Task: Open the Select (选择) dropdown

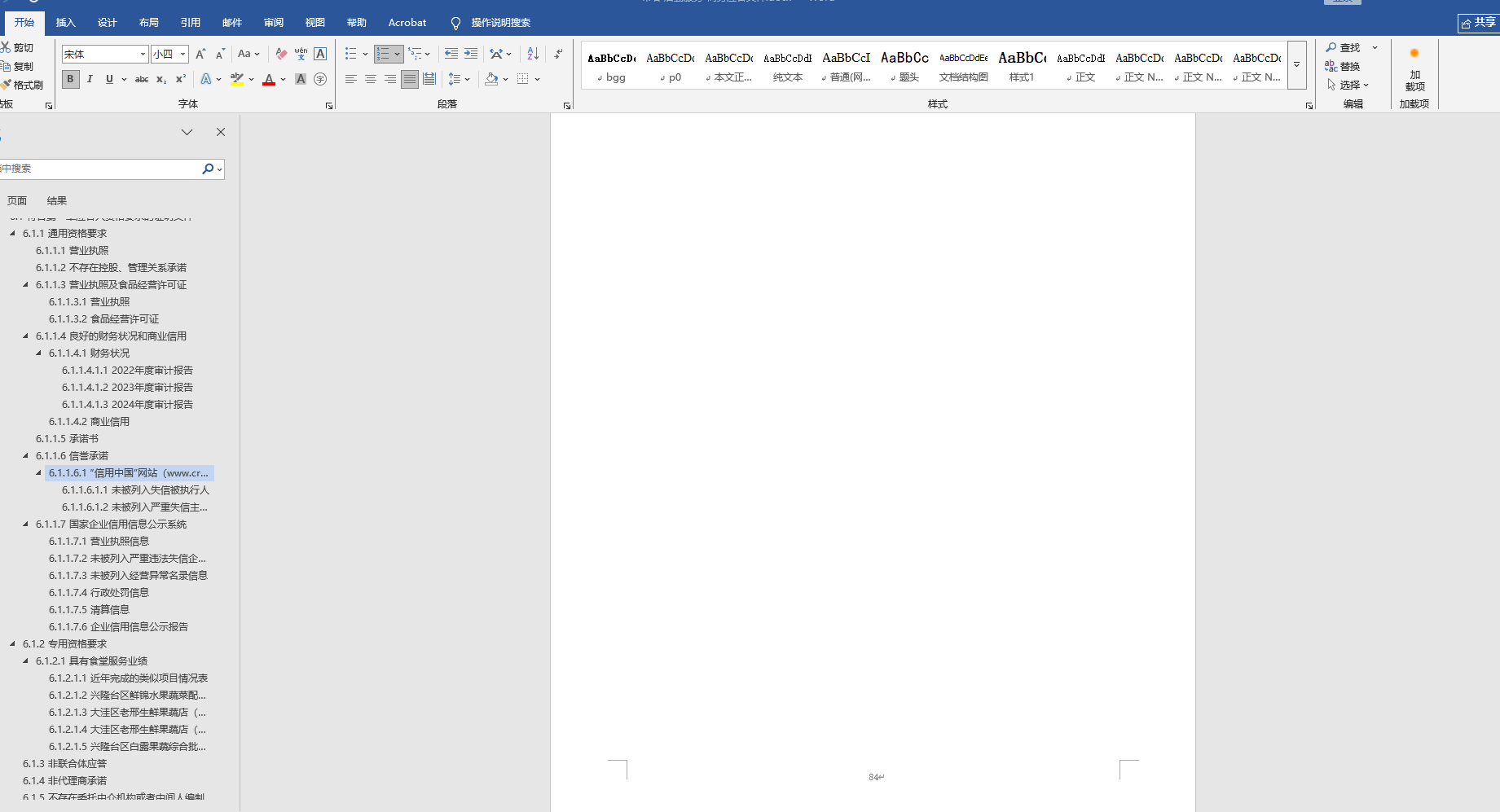Action: [1348, 85]
